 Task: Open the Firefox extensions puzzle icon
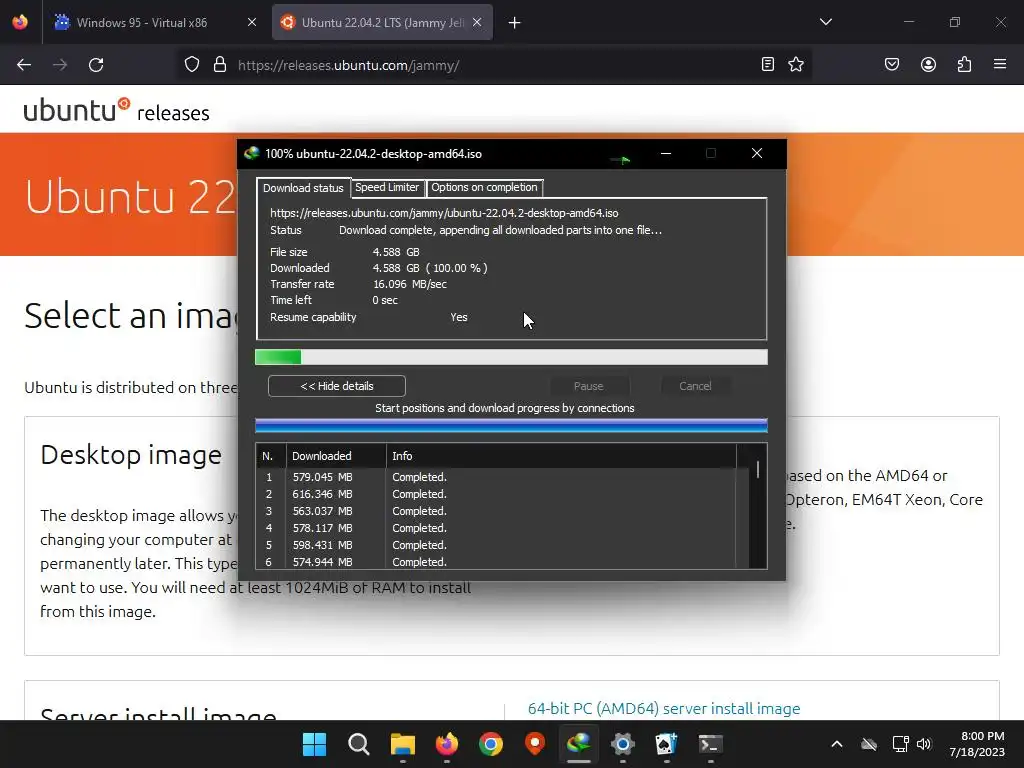pyautogui.click(x=964, y=64)
